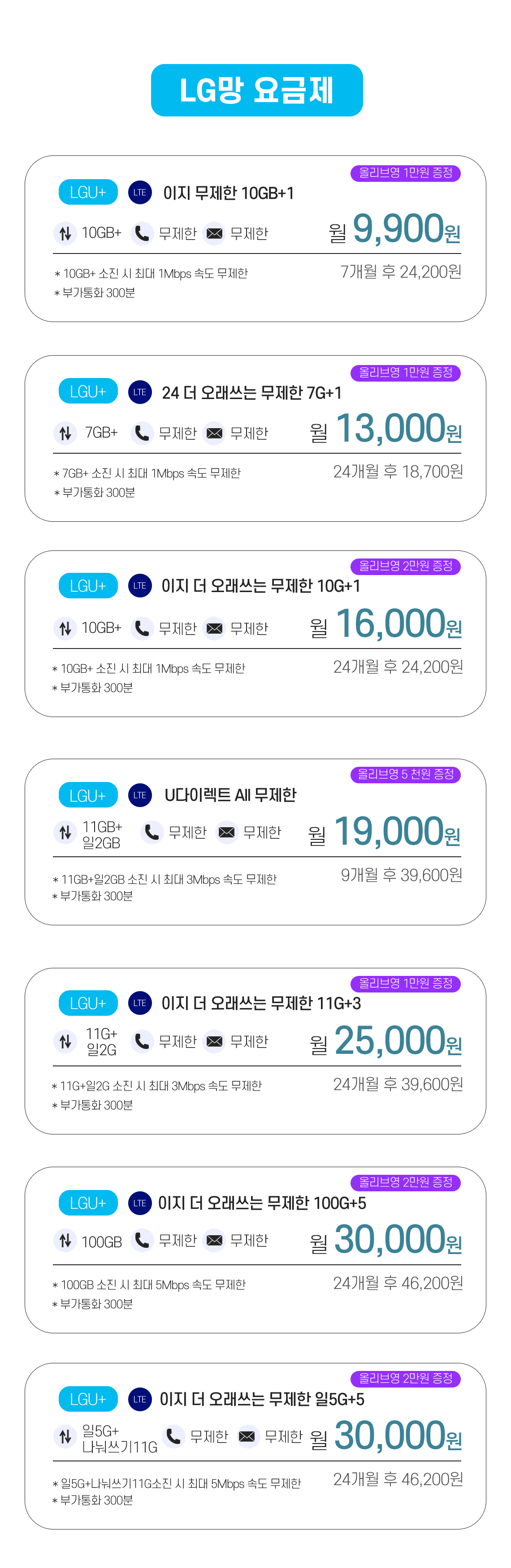Click phone icon in 13,000원 plan

[x=142, y=433]
